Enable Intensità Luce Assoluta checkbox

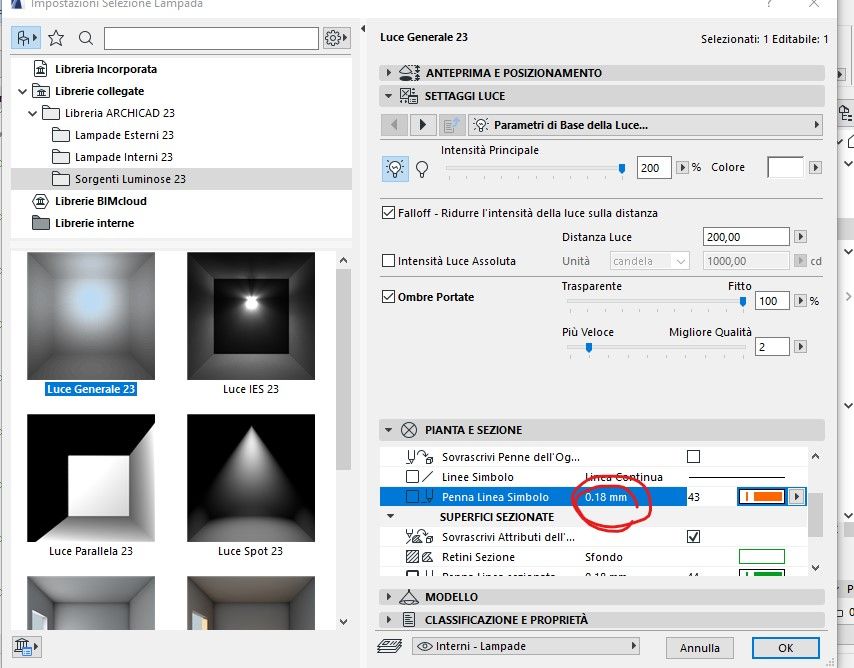(x=388, y=261)
